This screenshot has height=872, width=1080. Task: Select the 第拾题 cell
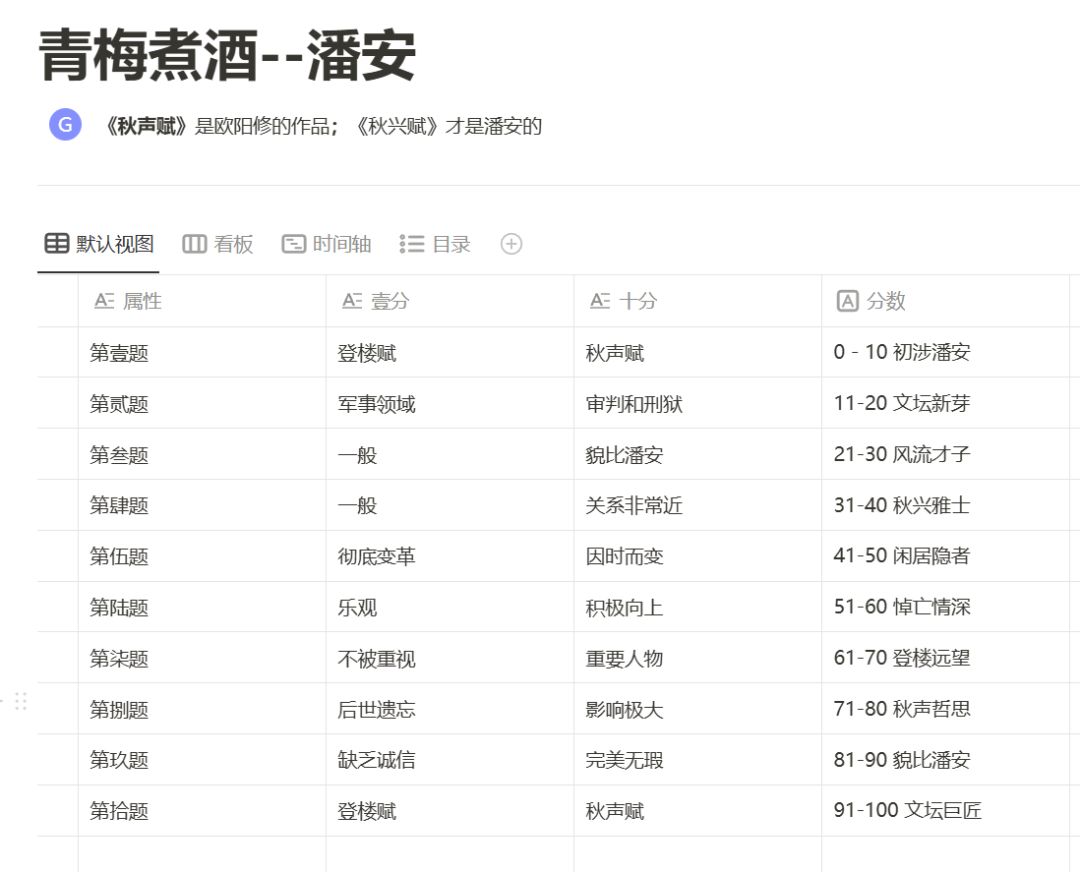202,811
